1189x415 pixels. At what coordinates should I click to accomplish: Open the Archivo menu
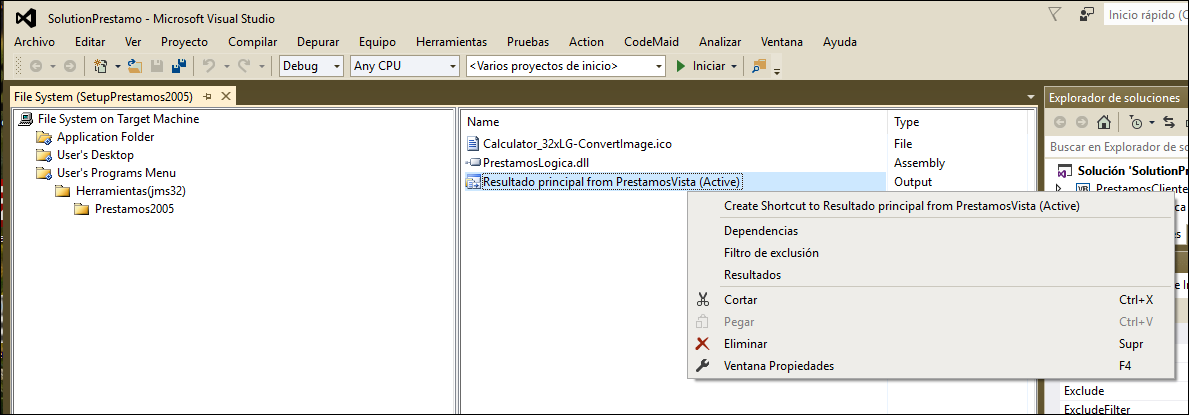coord(34,42)
